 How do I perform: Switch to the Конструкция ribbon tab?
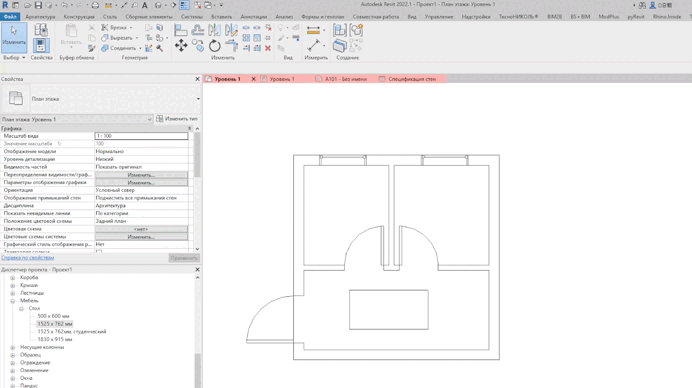pos(79,17)
